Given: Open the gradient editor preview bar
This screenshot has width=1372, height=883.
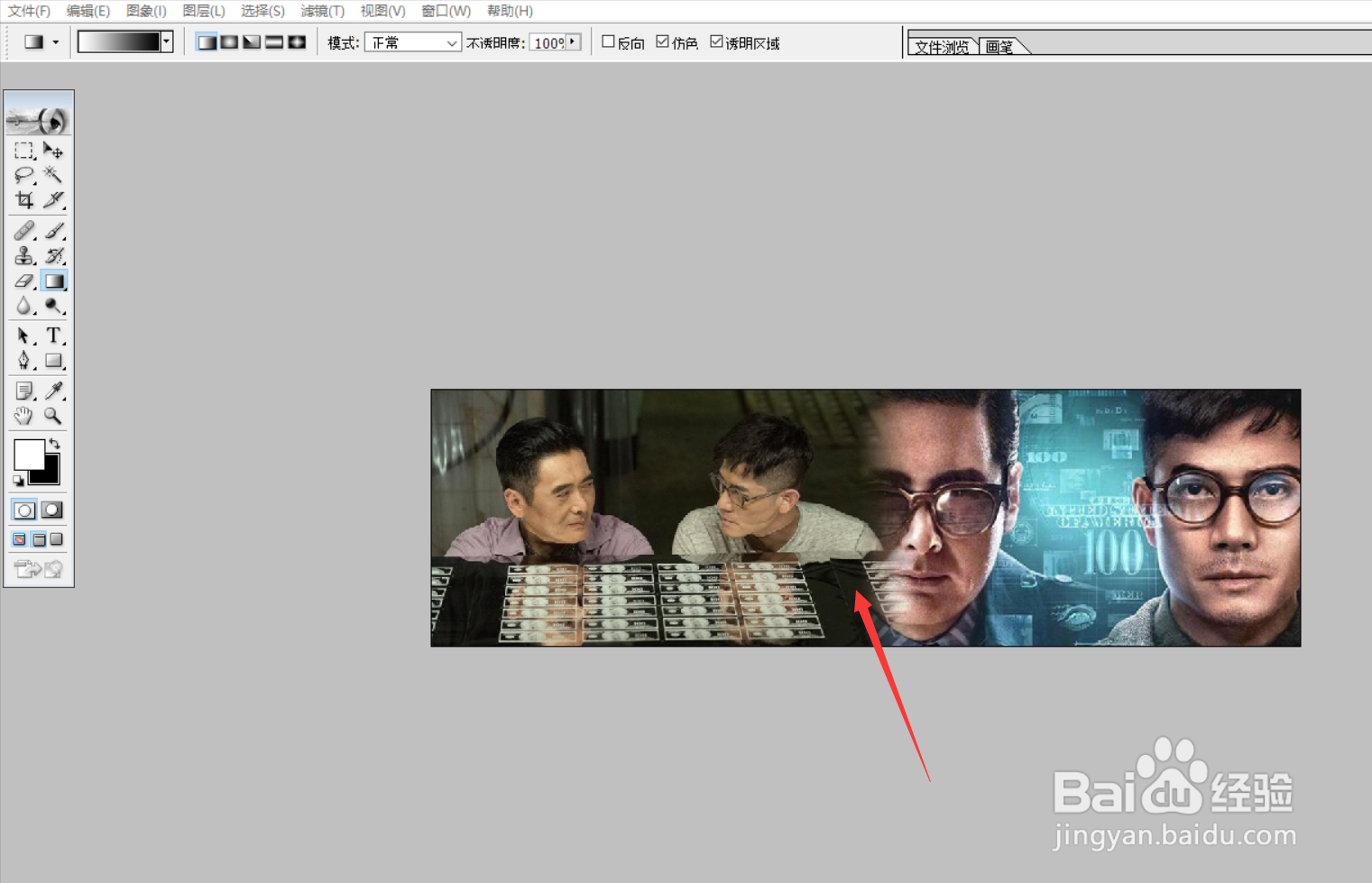Looking at the screenshot, I should (119, 42).
